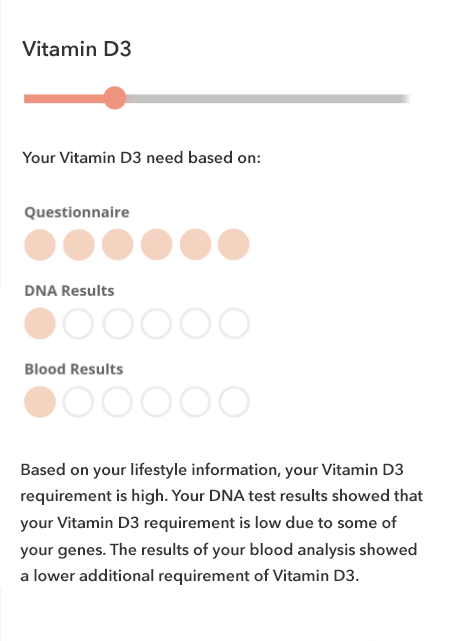Click the grey portion of Vitamin D3 slider

click(x=268, y=99)
